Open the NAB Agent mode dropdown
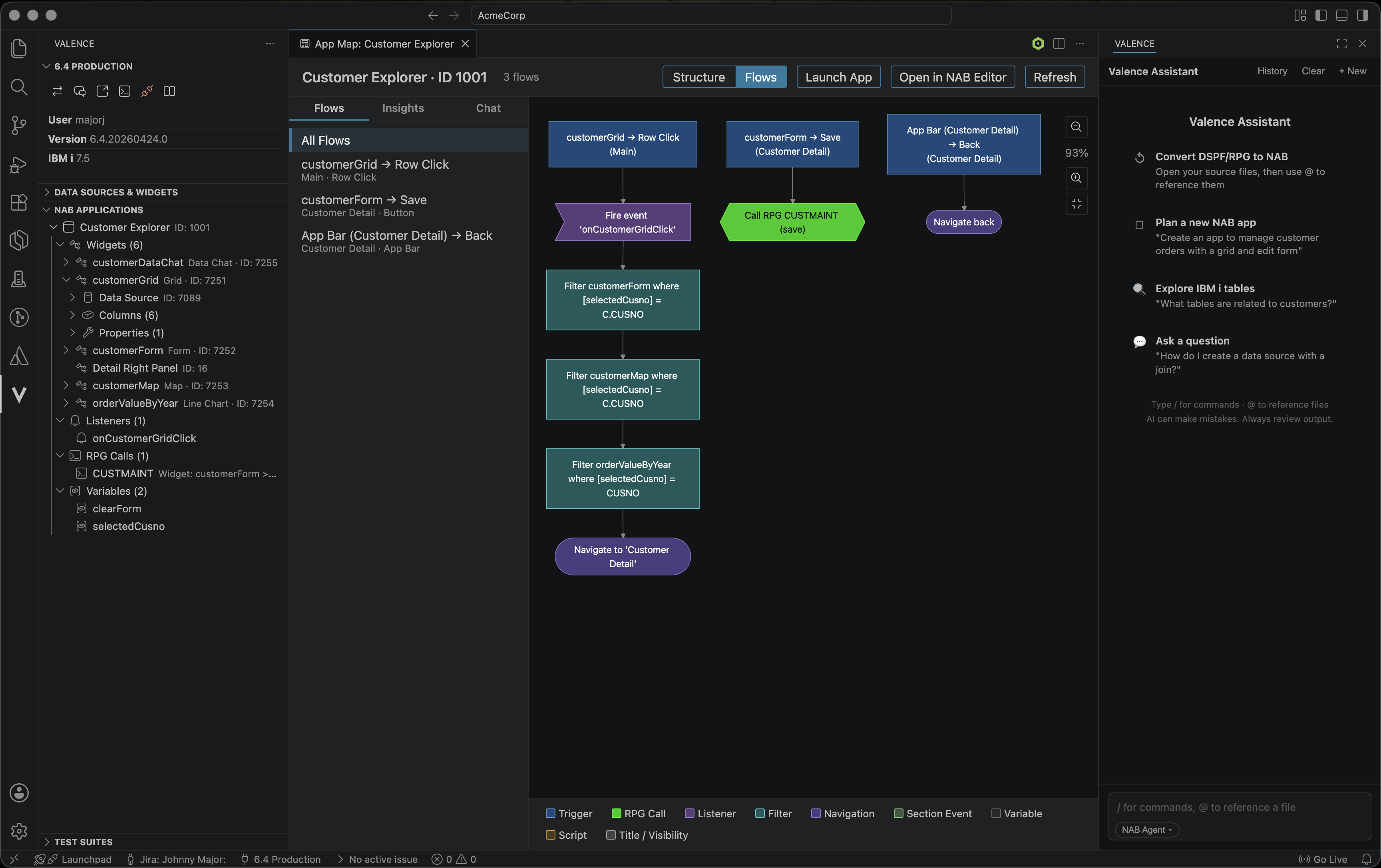The height and width of the screenshot is (868, 1381). click(1146, 830)
